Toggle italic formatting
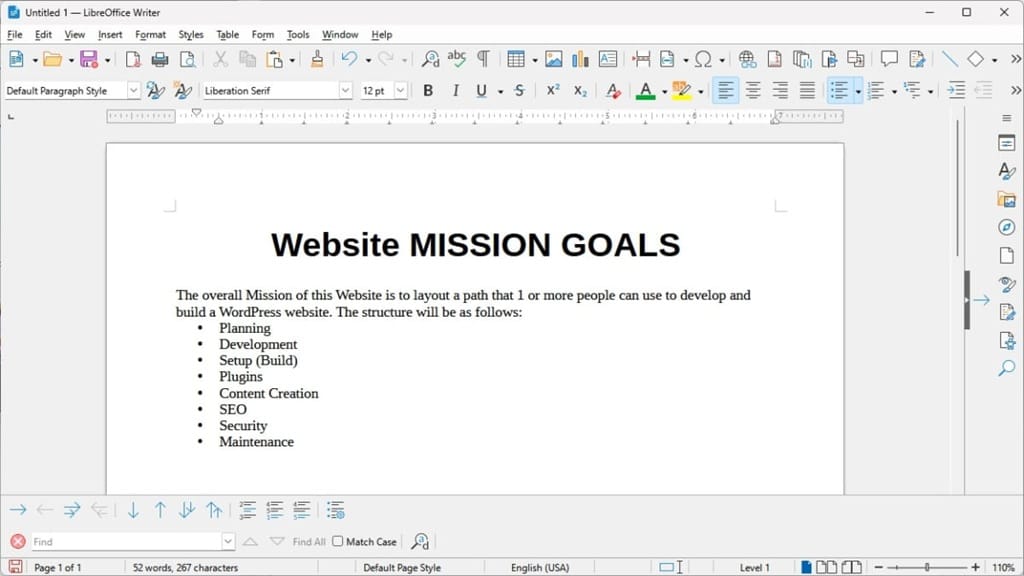1024x576 pixels. [x=455, y=90]
